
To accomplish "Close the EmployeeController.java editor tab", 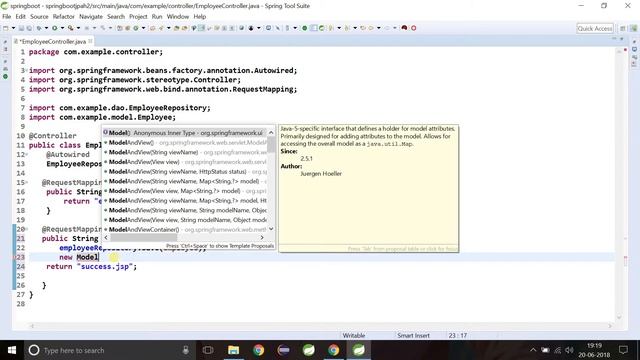I will point(90,41).
